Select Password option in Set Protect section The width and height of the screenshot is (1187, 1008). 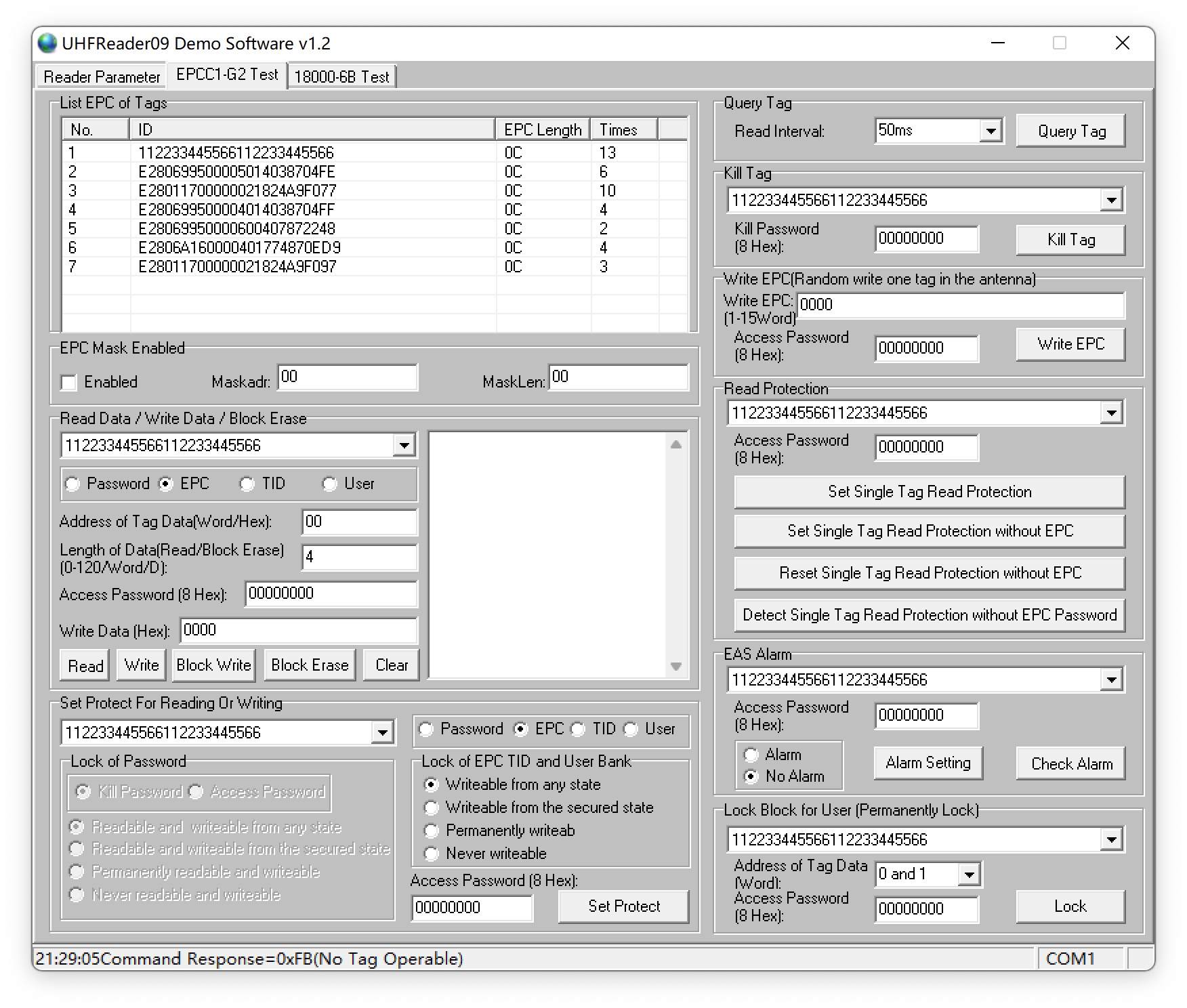pos(425,730)
